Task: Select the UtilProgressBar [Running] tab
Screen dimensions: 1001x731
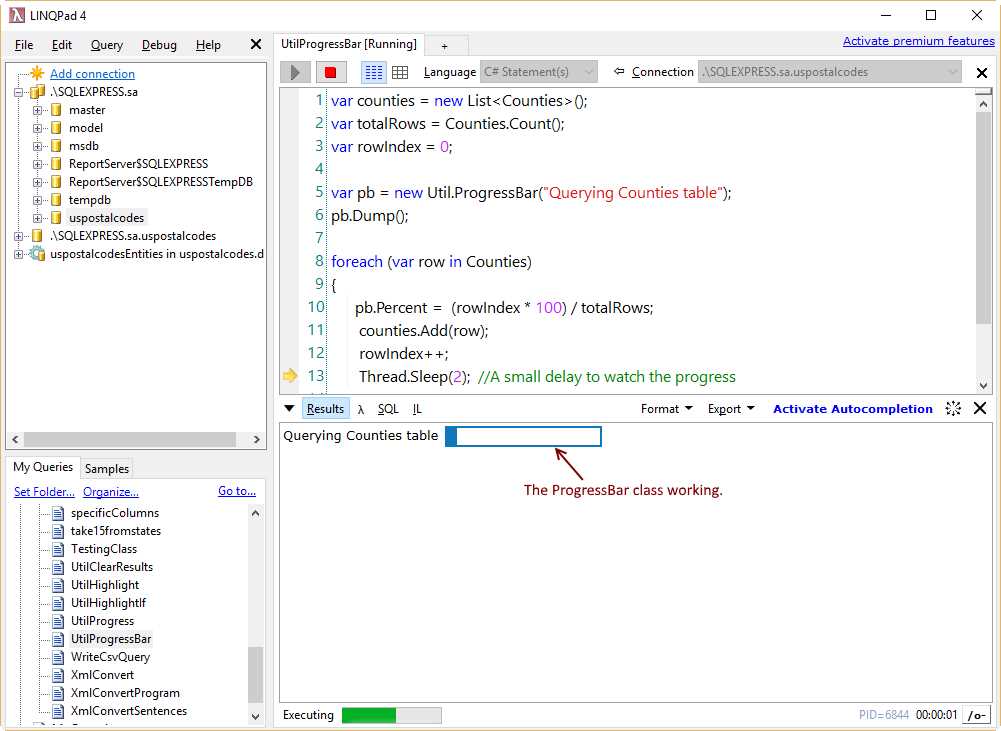Action: coord(349,44)
